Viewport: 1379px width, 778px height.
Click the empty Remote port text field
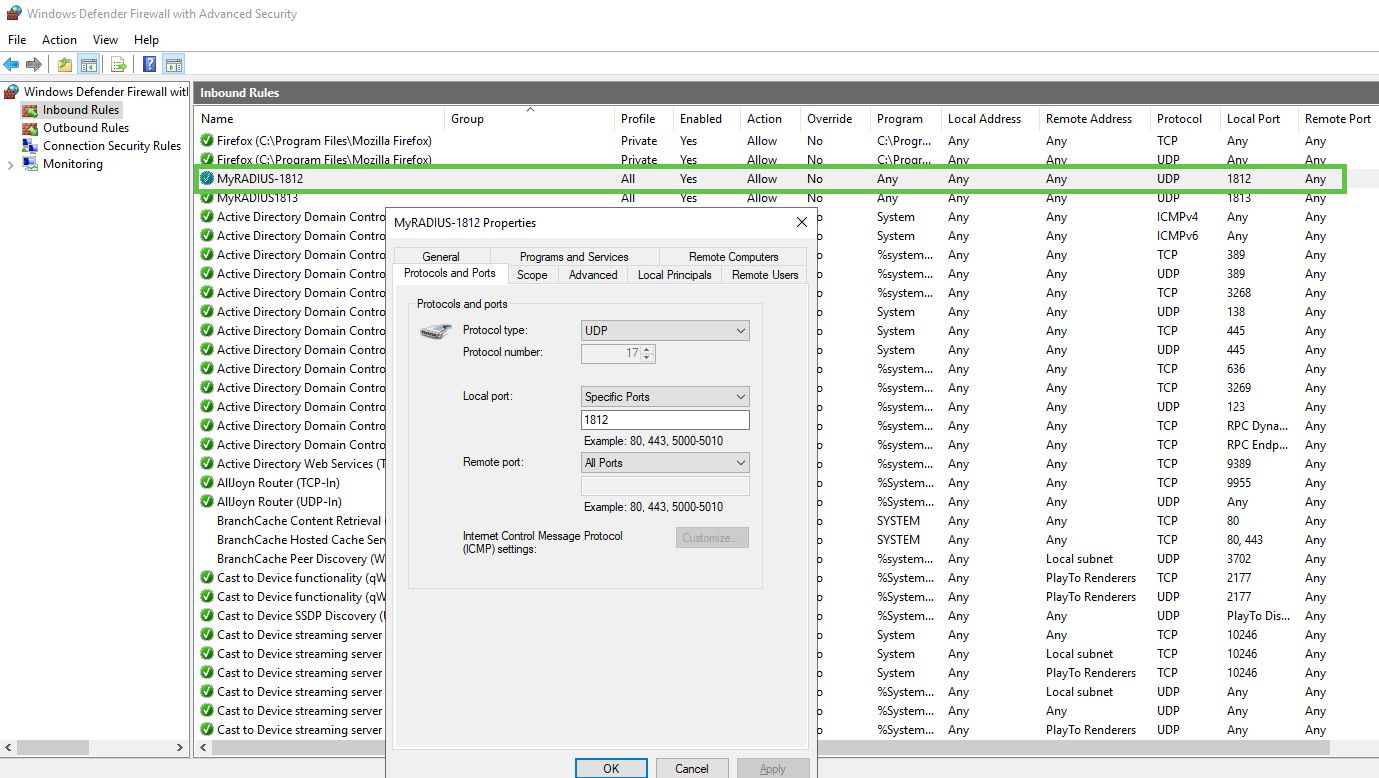point(665,486)
